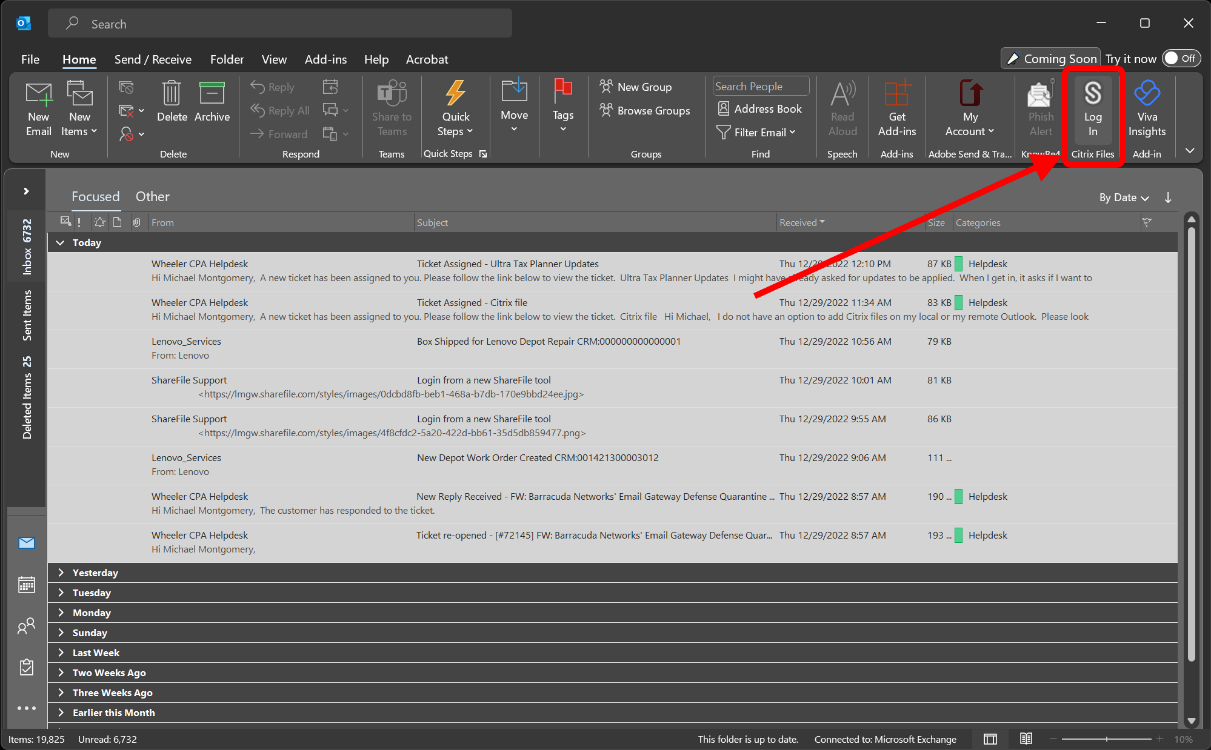Image resolution: width=1211 pixels, height=750 pixels.
Task: Click the attachment column header icon
Action: 136,223
